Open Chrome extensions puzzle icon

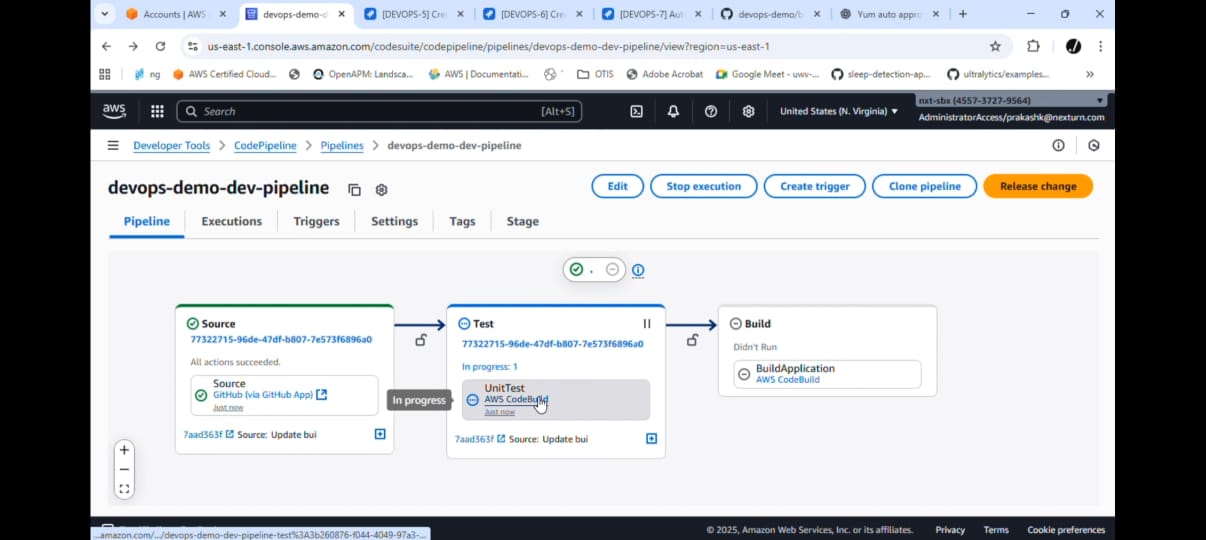point(1033,46)
